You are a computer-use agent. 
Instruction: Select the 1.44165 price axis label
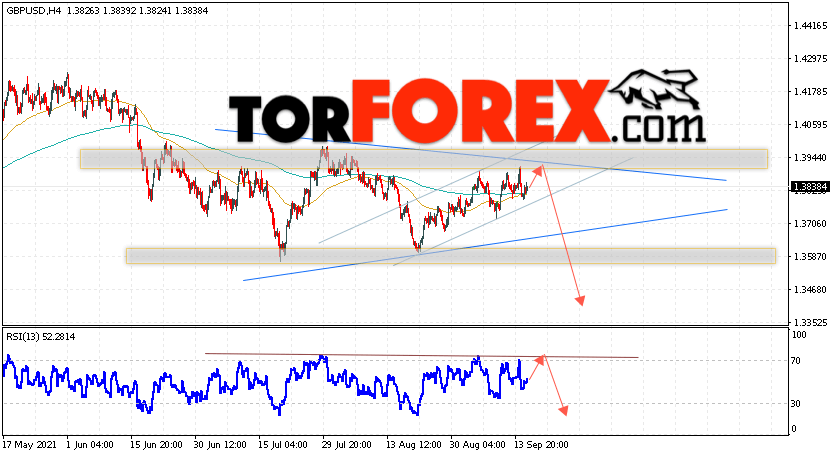[x=811, y=26]
